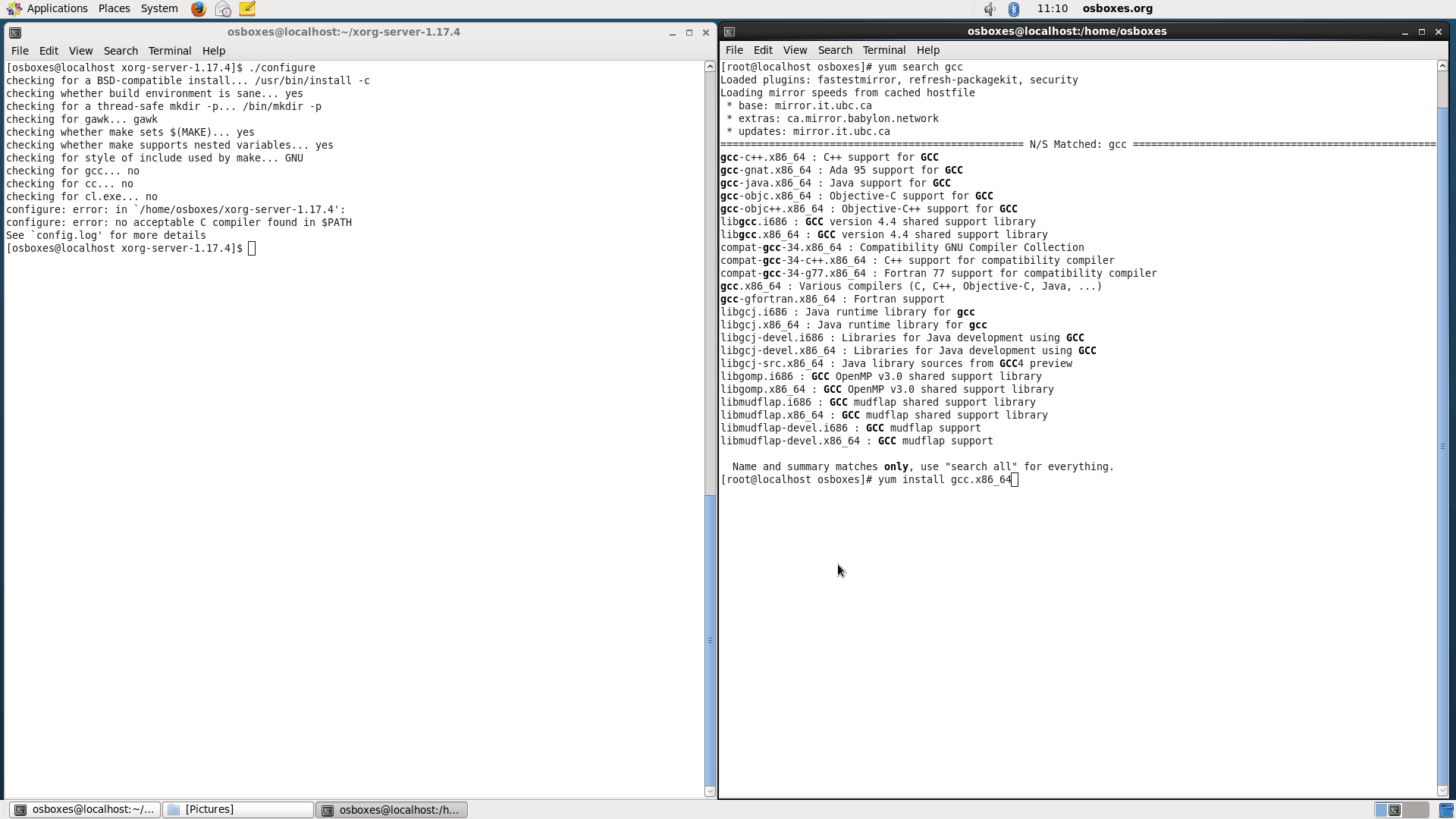Click osboxes.org user menu

pos(1117,8)
